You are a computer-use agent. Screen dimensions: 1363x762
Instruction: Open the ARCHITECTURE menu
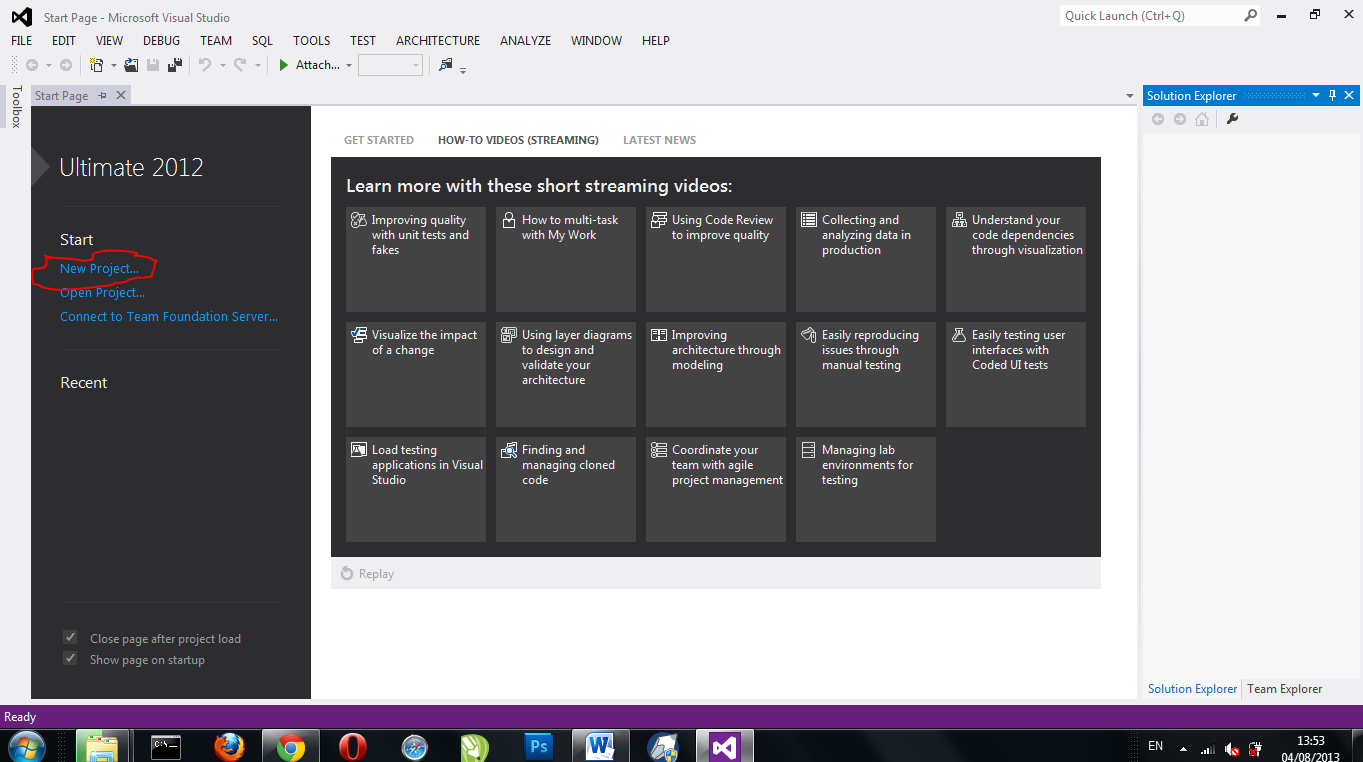point(438,41)
